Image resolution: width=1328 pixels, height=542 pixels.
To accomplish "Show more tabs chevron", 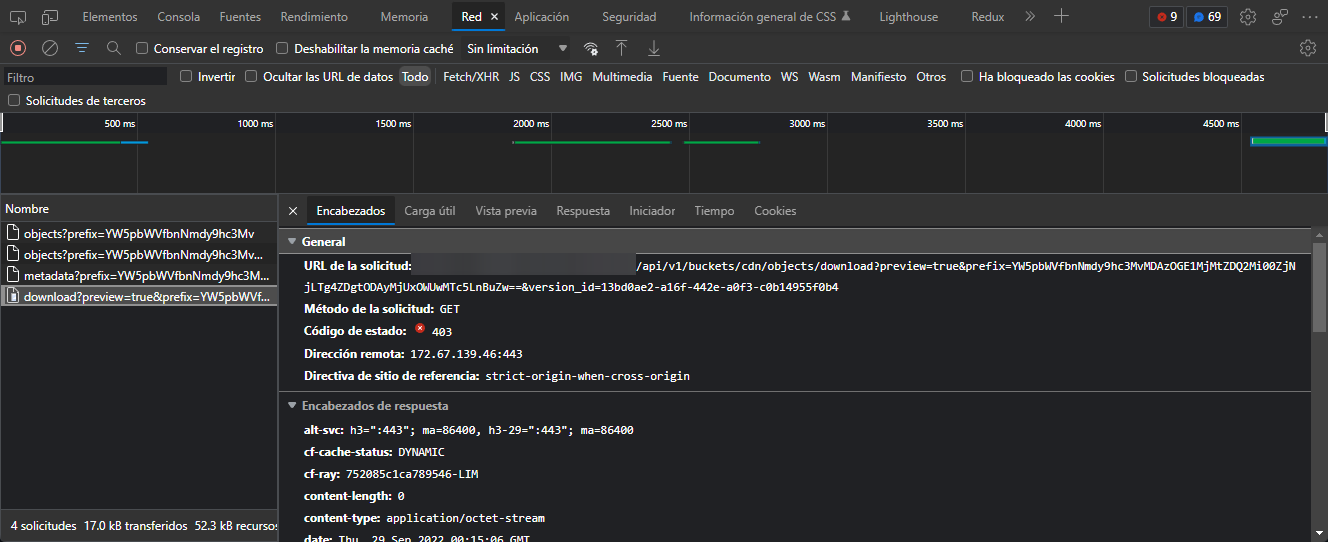I will 1030,17.
